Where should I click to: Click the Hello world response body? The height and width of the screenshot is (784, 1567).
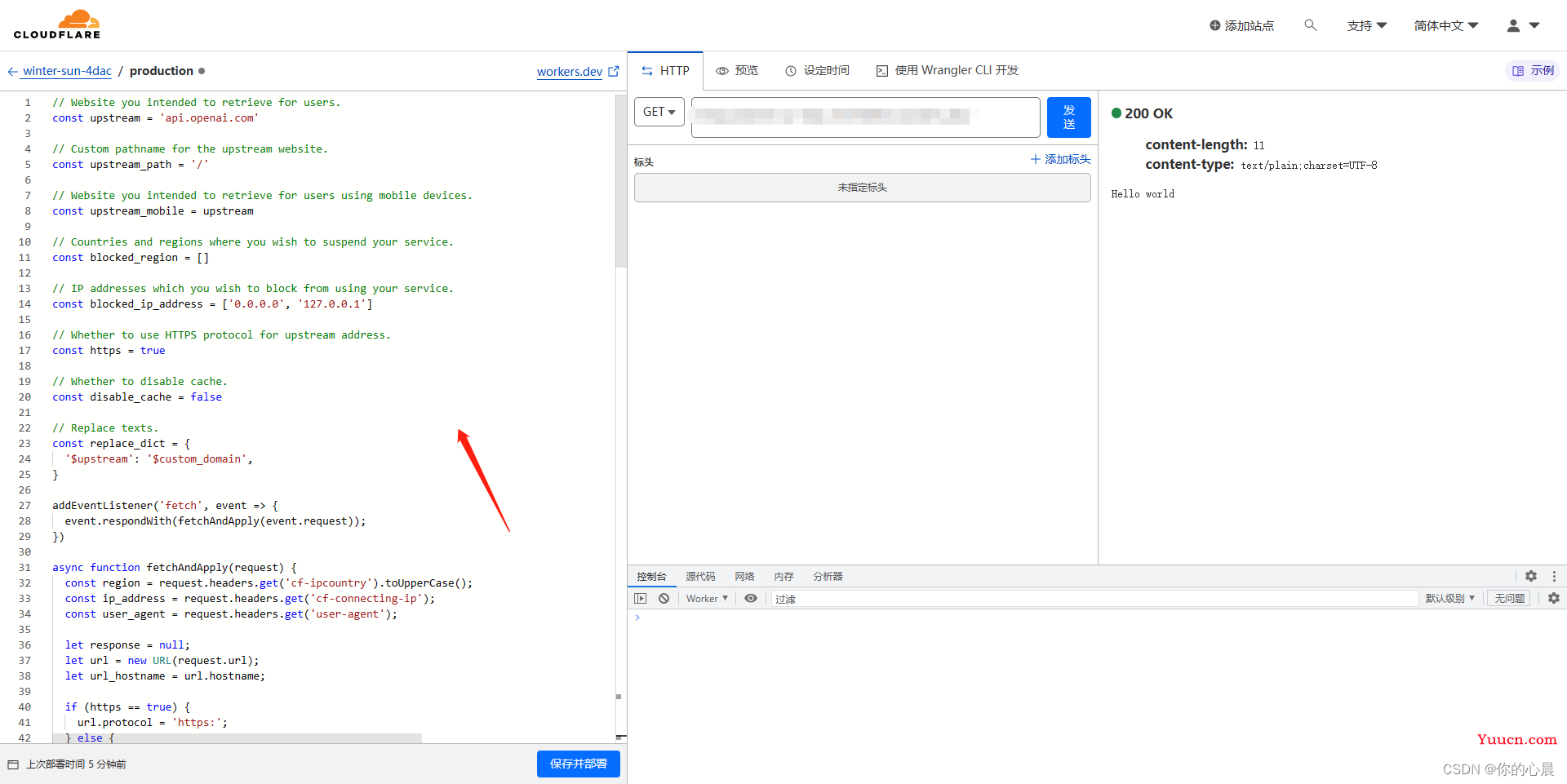coord(1143,194)
